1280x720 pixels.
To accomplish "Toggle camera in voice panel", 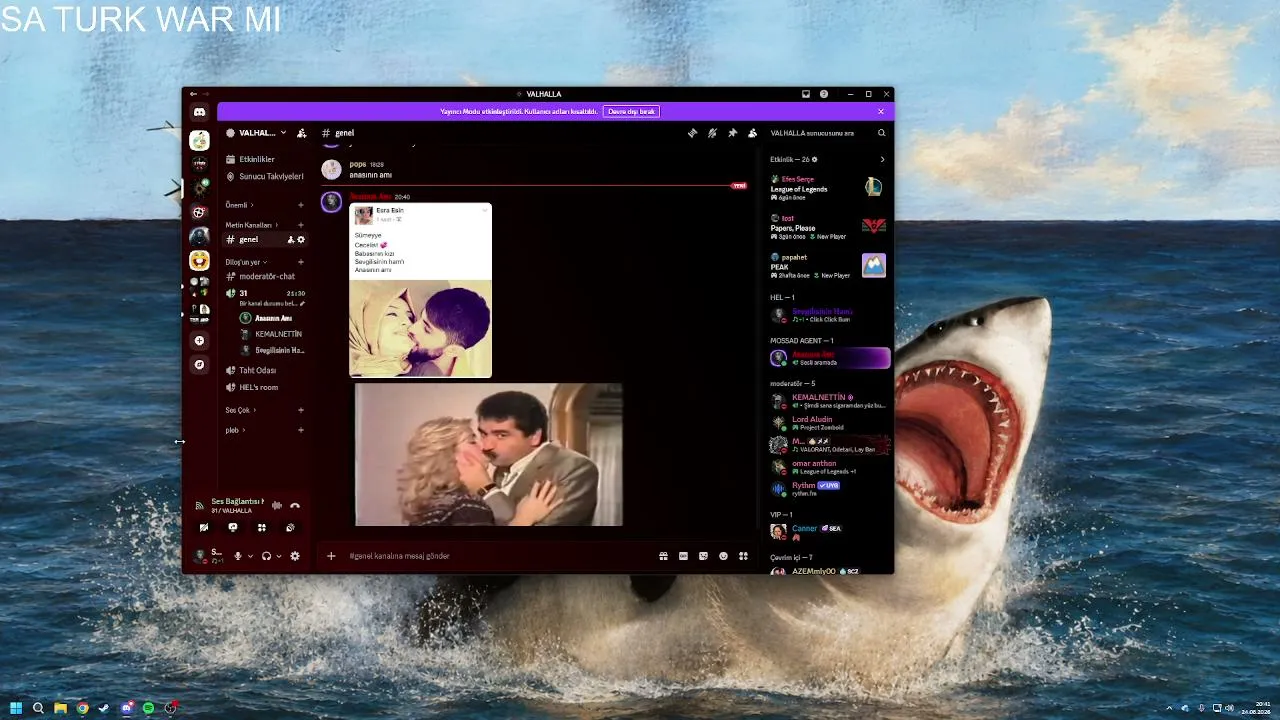I will pos(204,528).
